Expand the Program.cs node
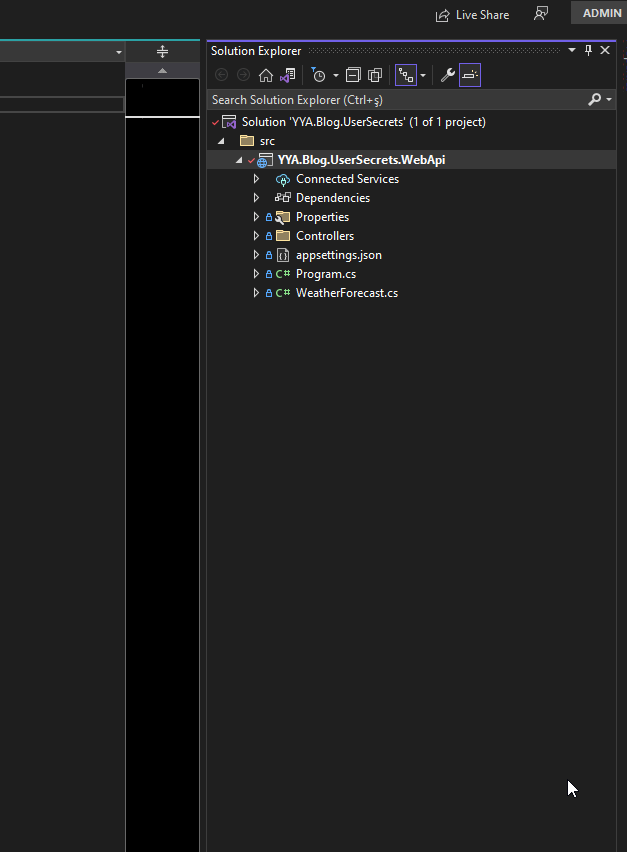627x852 pixels. 256,274
